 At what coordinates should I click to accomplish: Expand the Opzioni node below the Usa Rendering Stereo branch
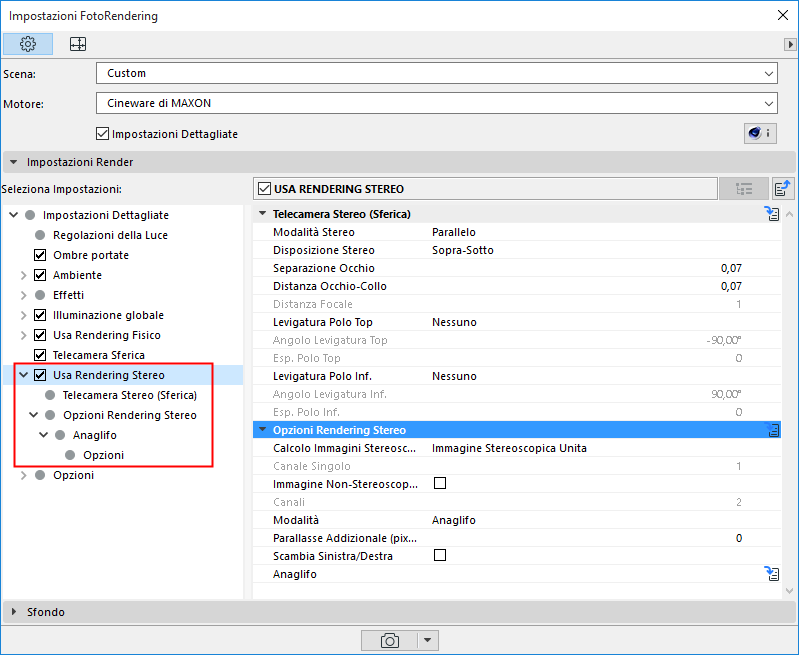pyautogui.click(x=23, y=475)
